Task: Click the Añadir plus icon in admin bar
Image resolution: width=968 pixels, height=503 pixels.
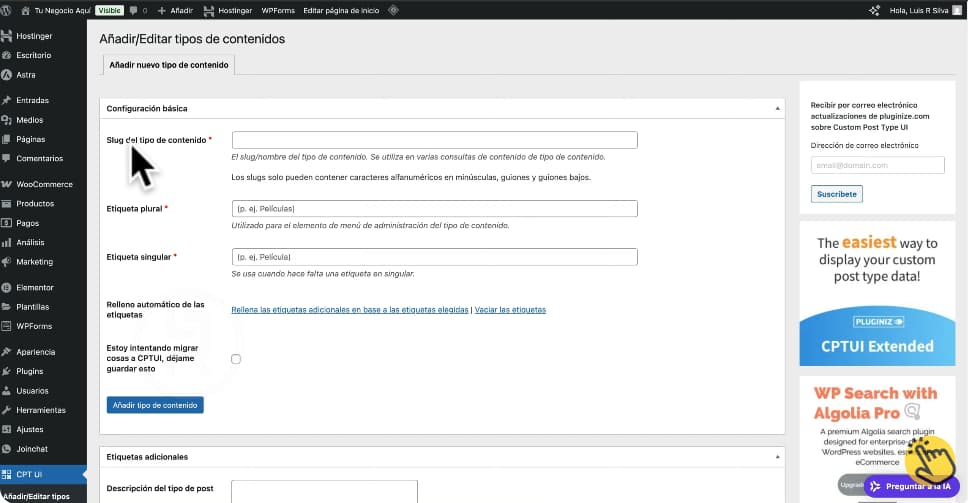Action: [x=162, y=10]
